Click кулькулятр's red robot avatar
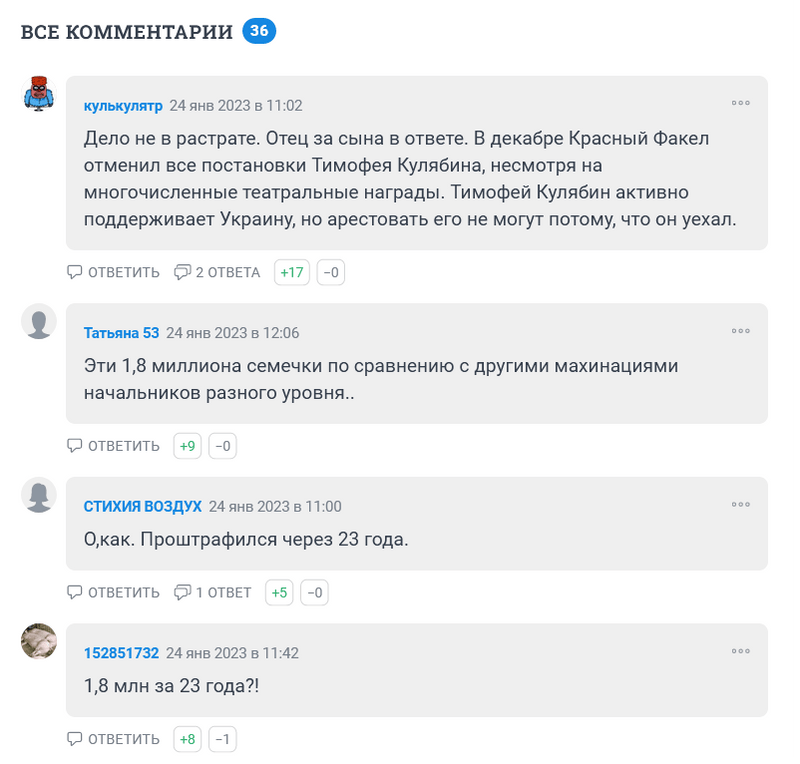 [x=38, y=94]
